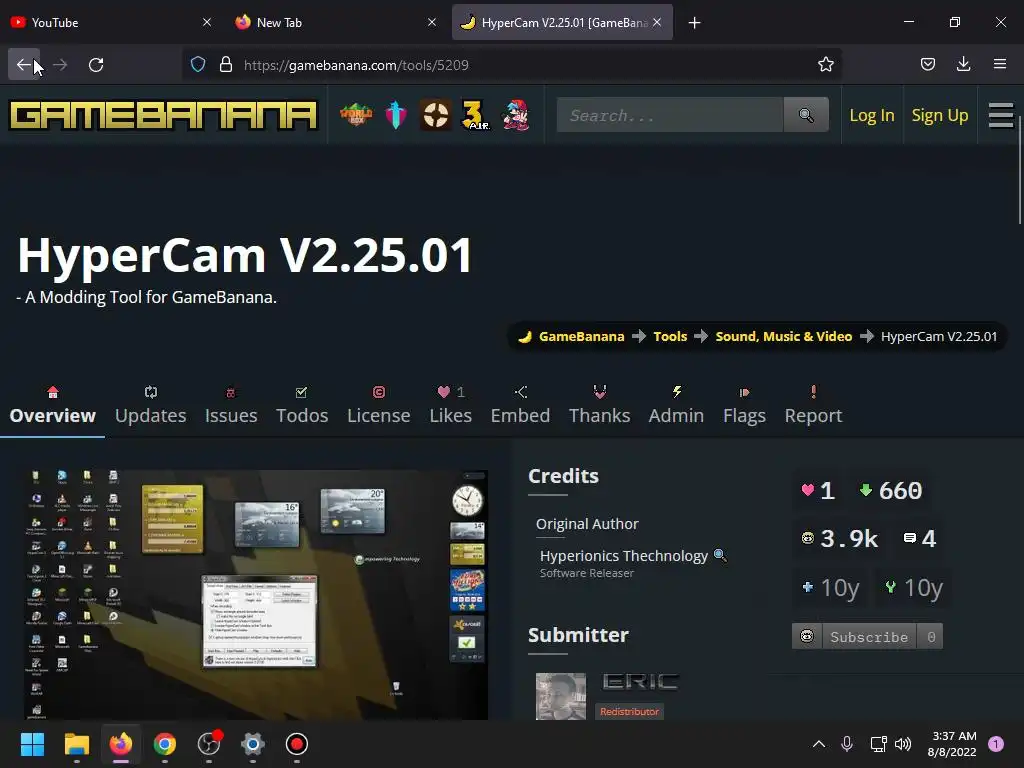Viewport: 1024px width, 768px height.
Task: Open the Sonic 3 A.I.R. game icon
Action: point(475,115)
